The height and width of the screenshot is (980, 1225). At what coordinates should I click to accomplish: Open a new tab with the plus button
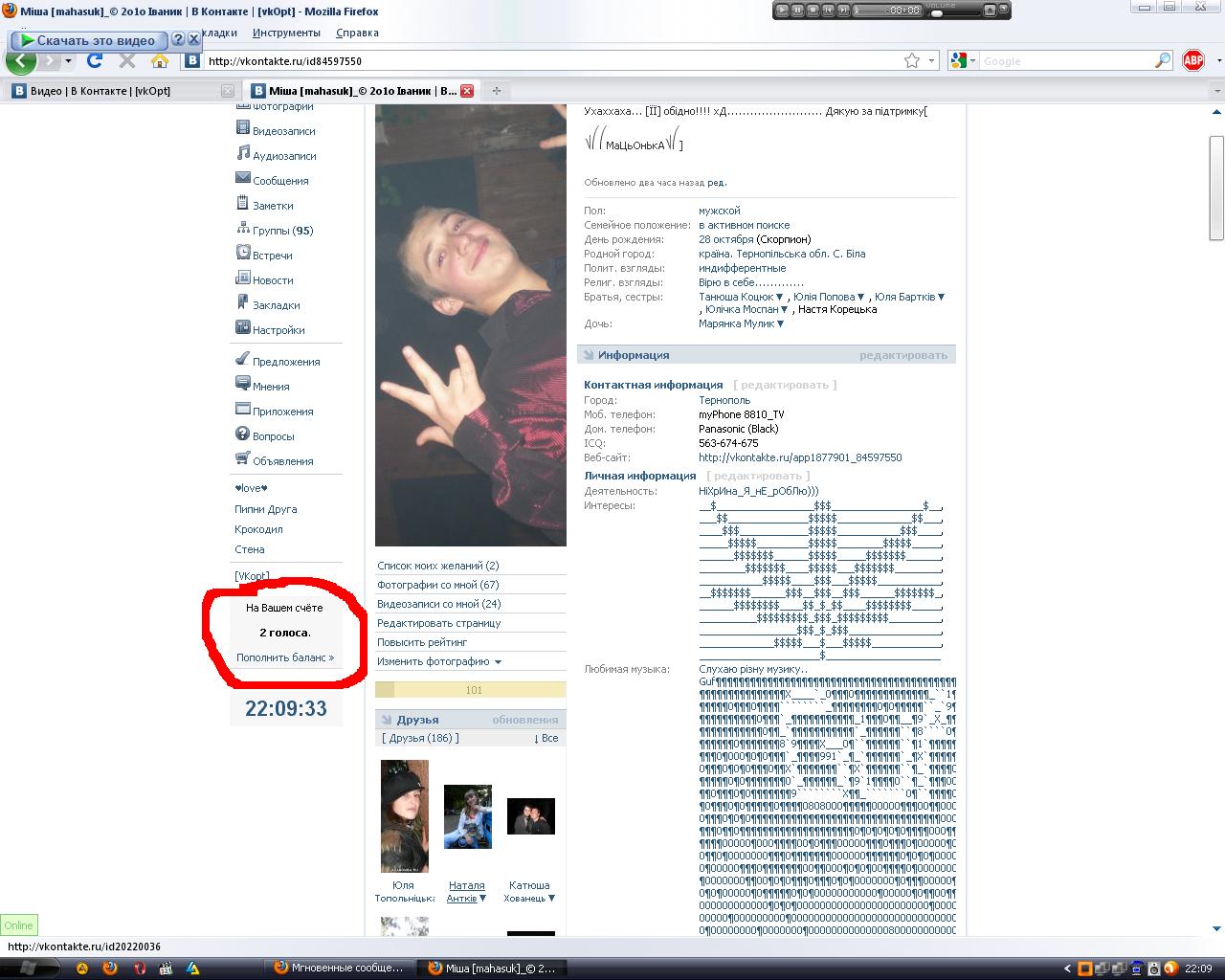point(496,91)
